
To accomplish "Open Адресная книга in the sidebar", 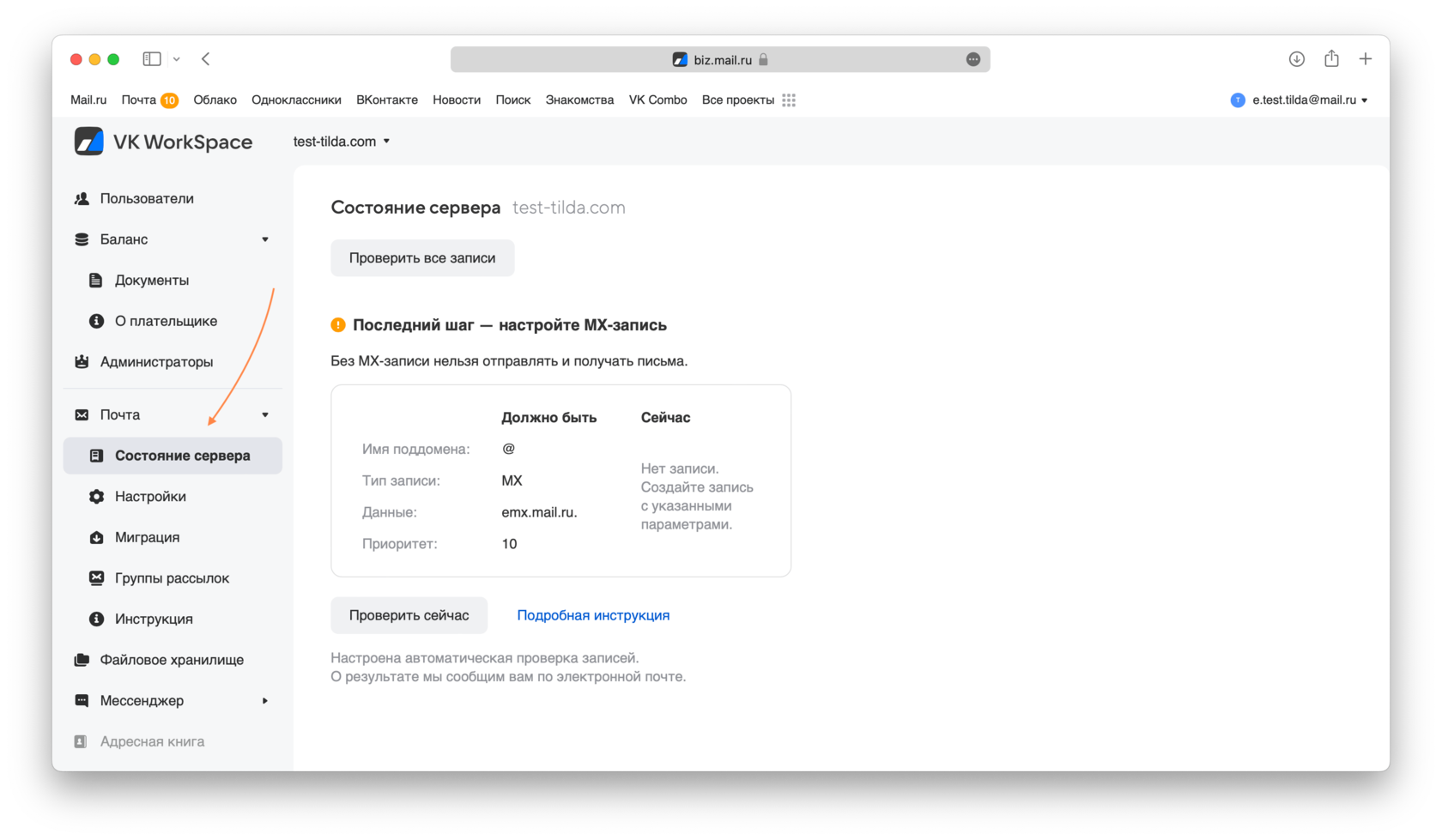I will pos(152,741).
